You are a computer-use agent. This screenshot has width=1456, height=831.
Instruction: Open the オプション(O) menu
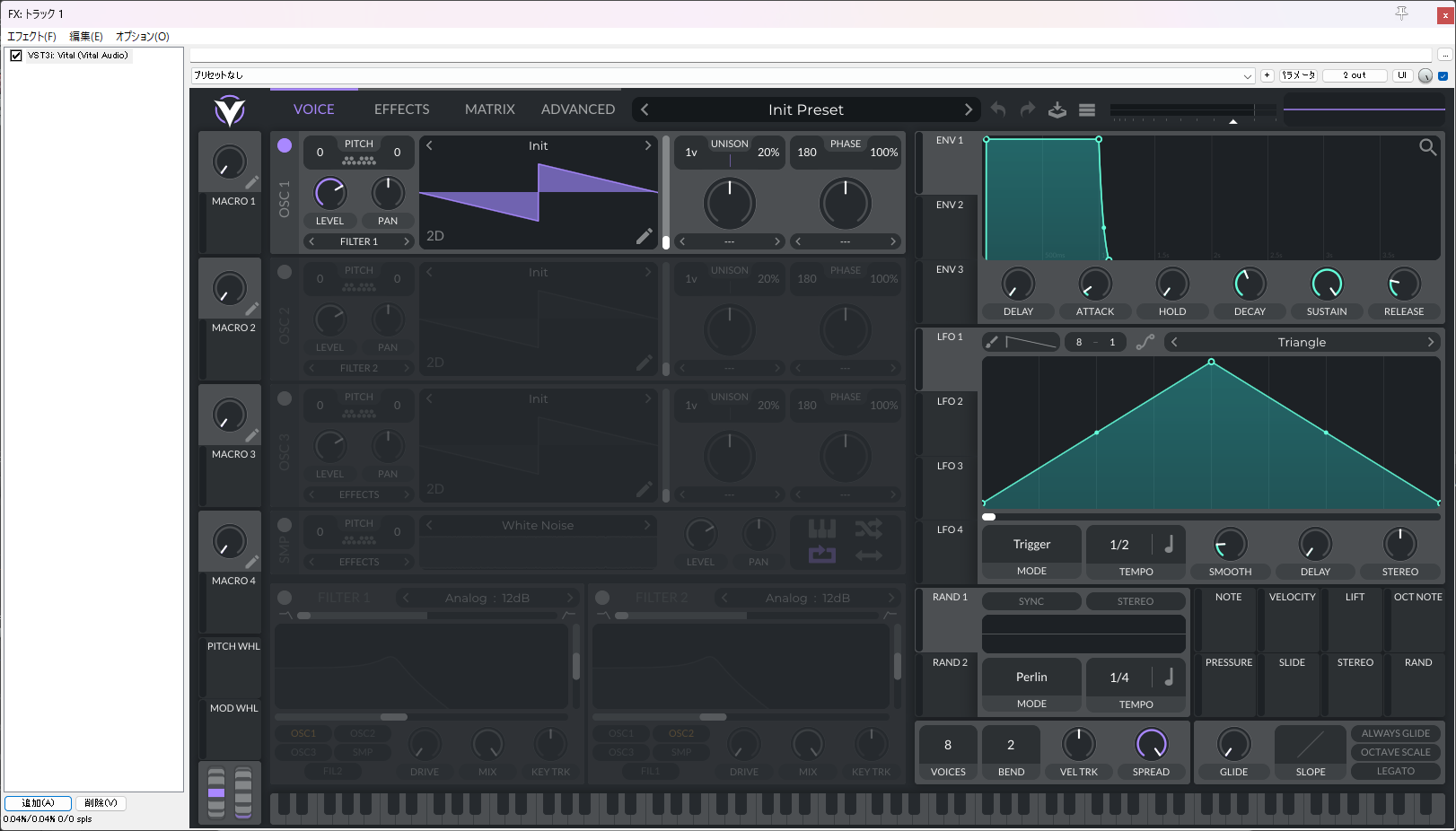click(x=143, y=37)
